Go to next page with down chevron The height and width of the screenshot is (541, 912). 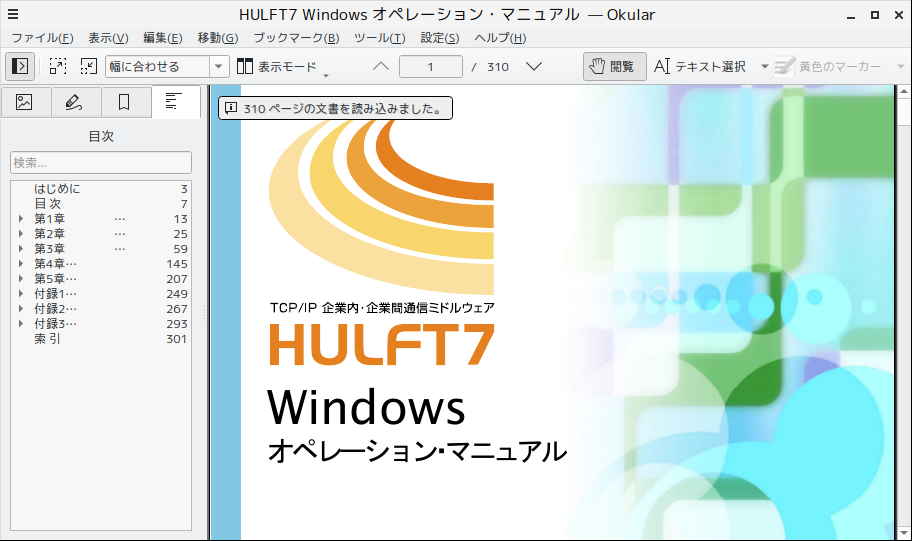tap(534, 66)
